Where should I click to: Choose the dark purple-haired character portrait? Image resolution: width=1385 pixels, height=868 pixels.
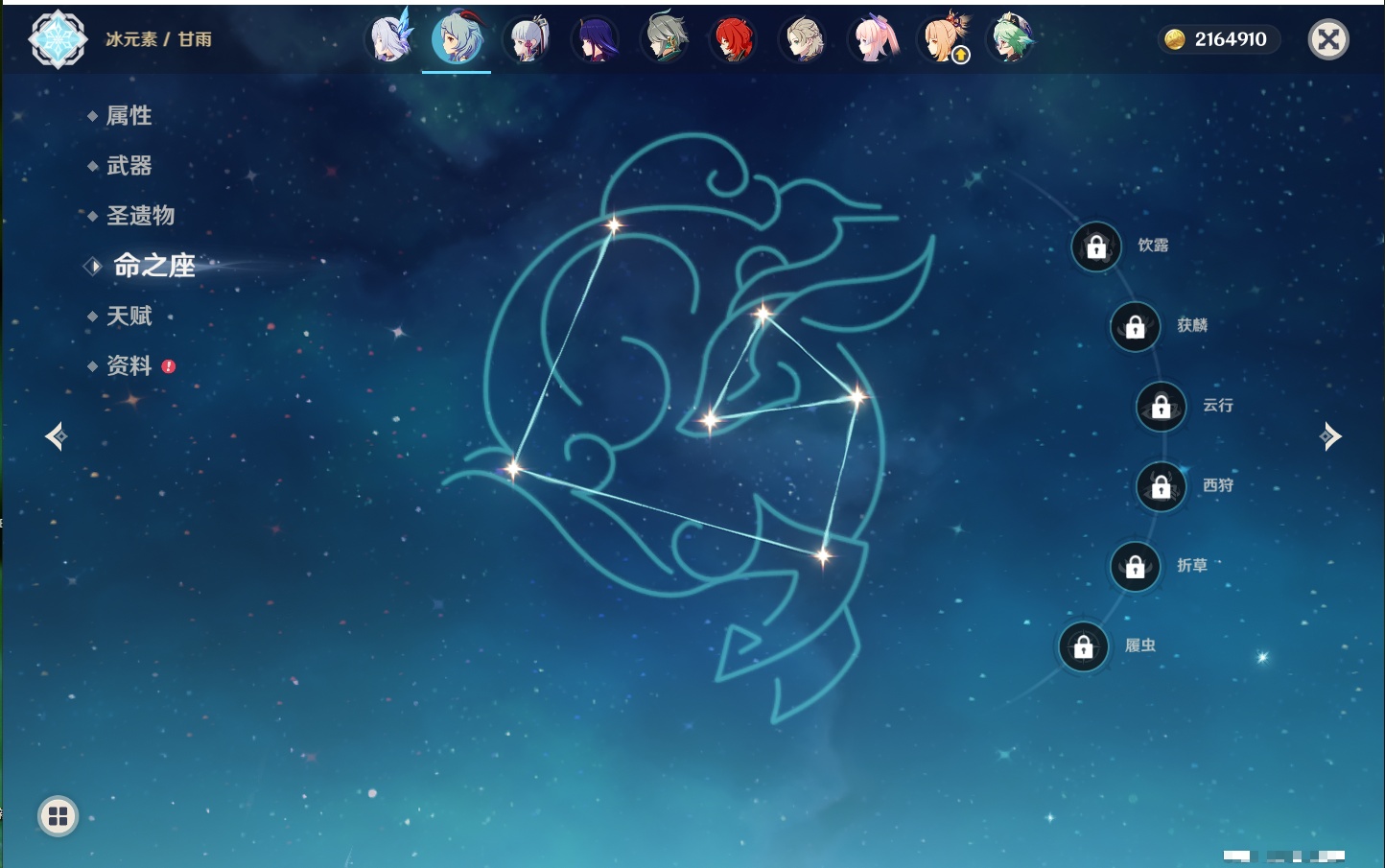coord(595,39)
